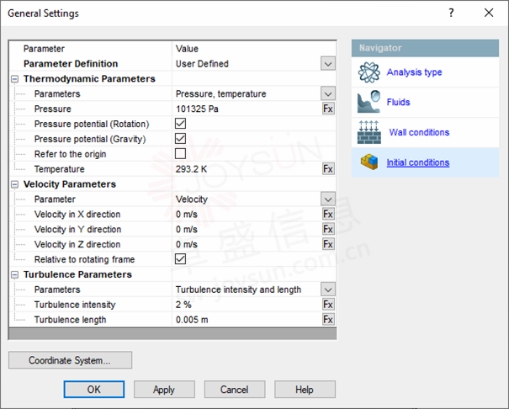
Task: Click the Initial conditions cube icon
Action: (x=369, y=162)
